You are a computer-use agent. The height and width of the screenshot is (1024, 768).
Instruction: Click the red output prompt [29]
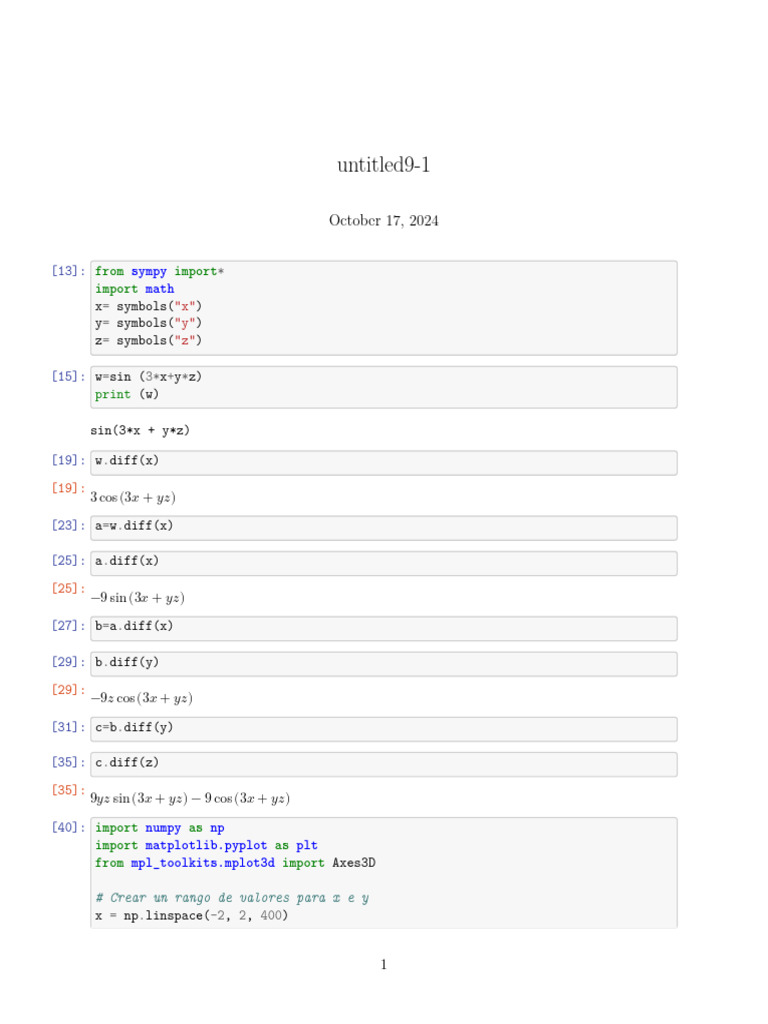pos(69,690)
